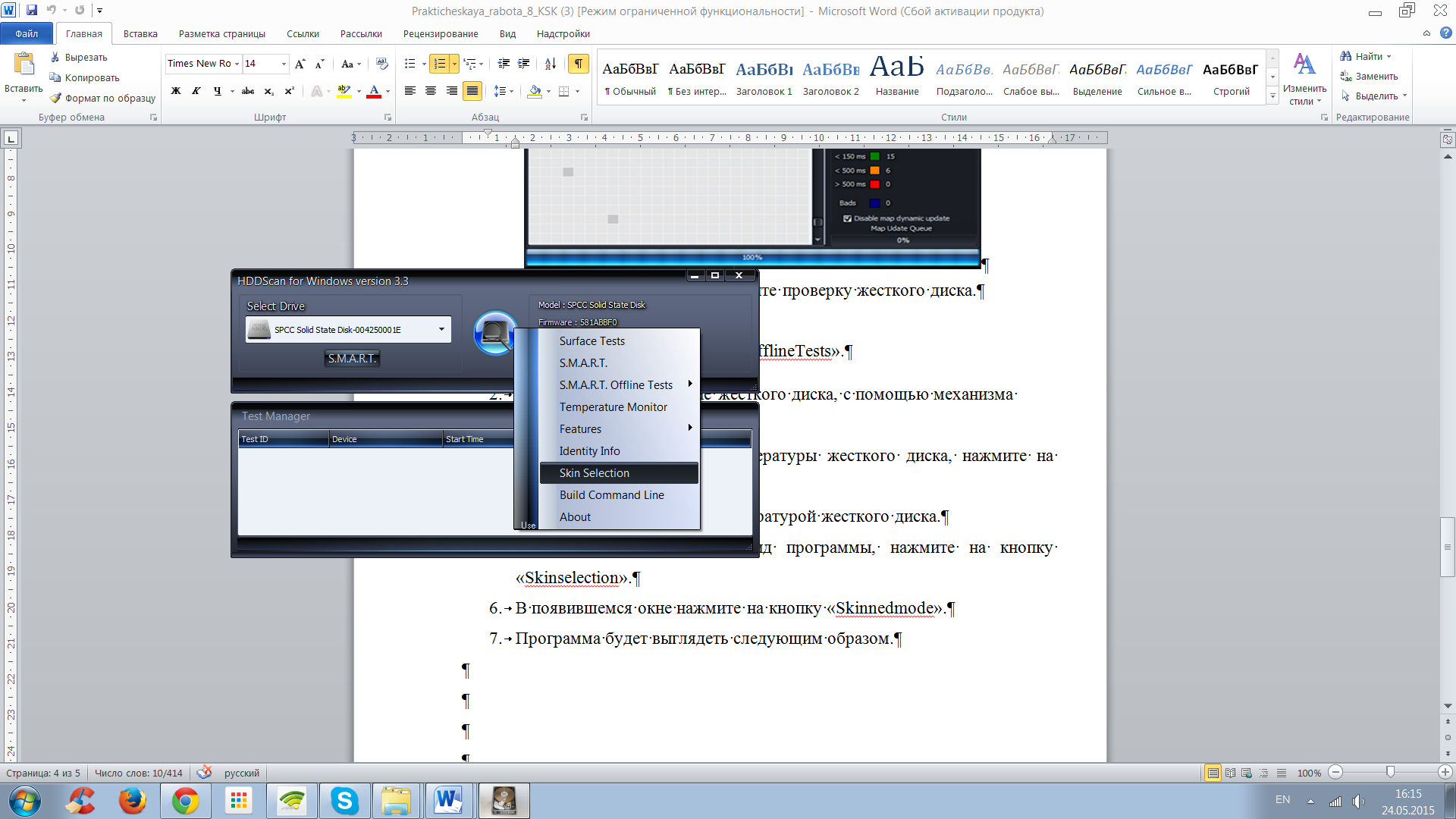1456x819 pixels.
Task: Toggle Disable map dynamic update checkbox
Action: click(x=847, y=218)
